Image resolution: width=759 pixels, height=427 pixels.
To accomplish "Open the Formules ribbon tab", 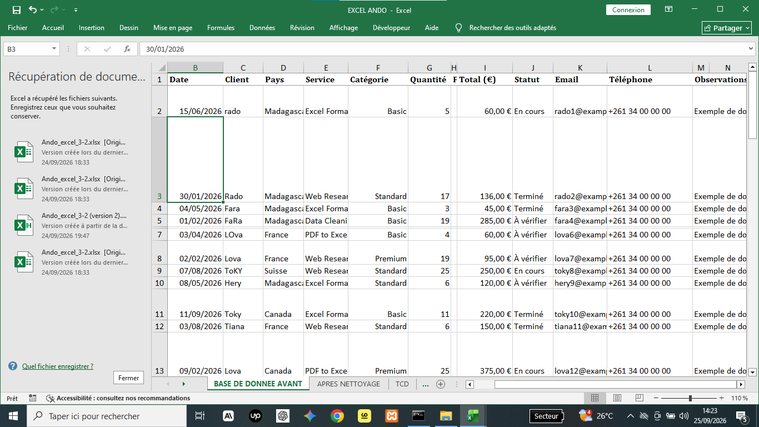I will tap(221, 28).
